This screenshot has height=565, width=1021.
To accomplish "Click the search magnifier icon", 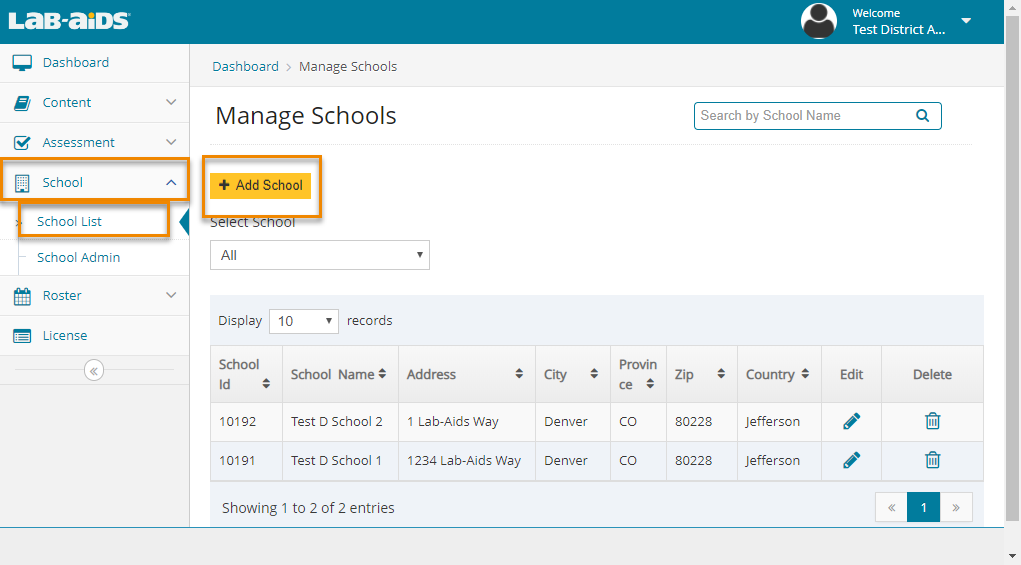I will [922, 116].
